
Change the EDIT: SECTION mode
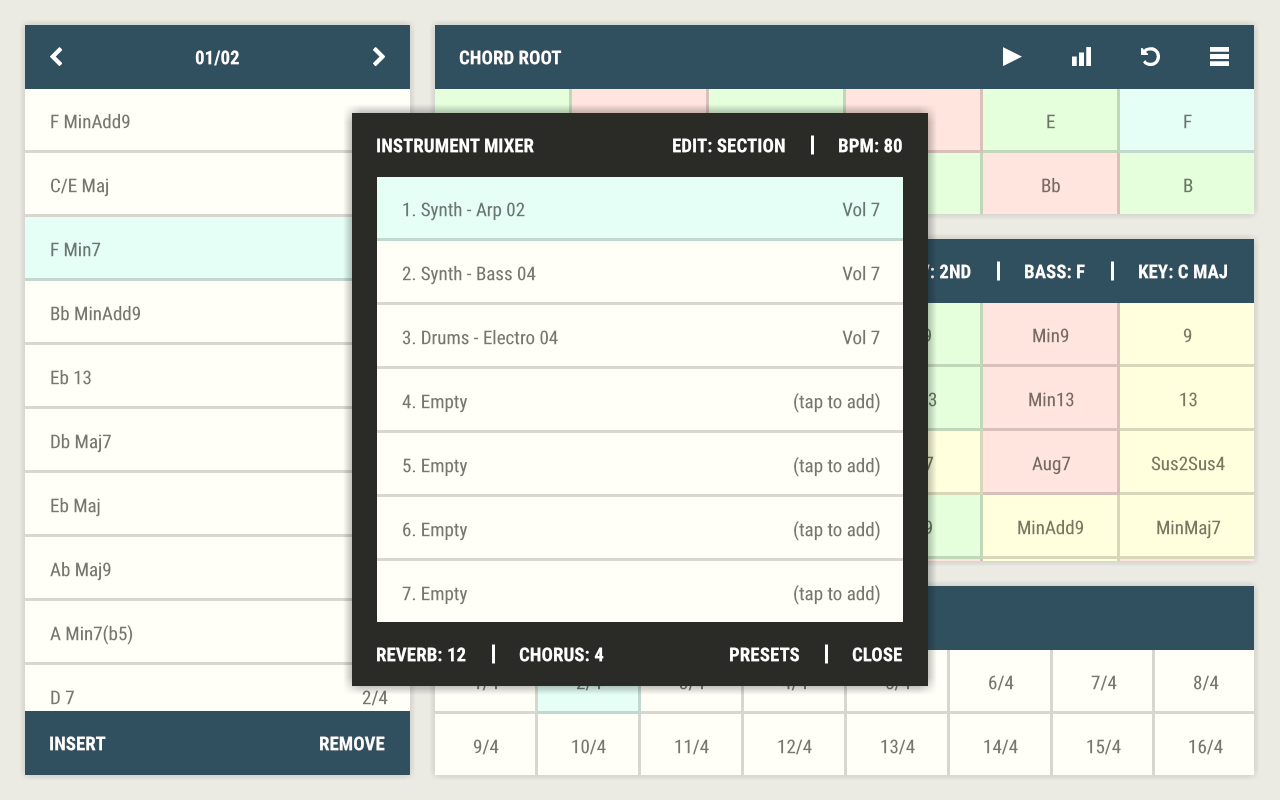(730, 145)
